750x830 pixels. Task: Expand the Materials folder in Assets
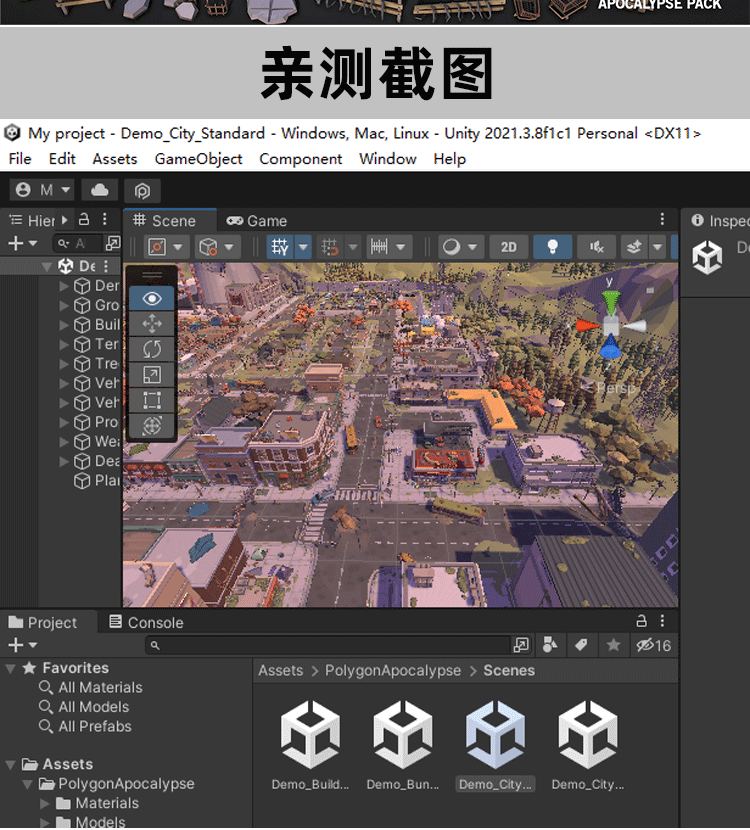pyautogui.click(x=44, y=804)
